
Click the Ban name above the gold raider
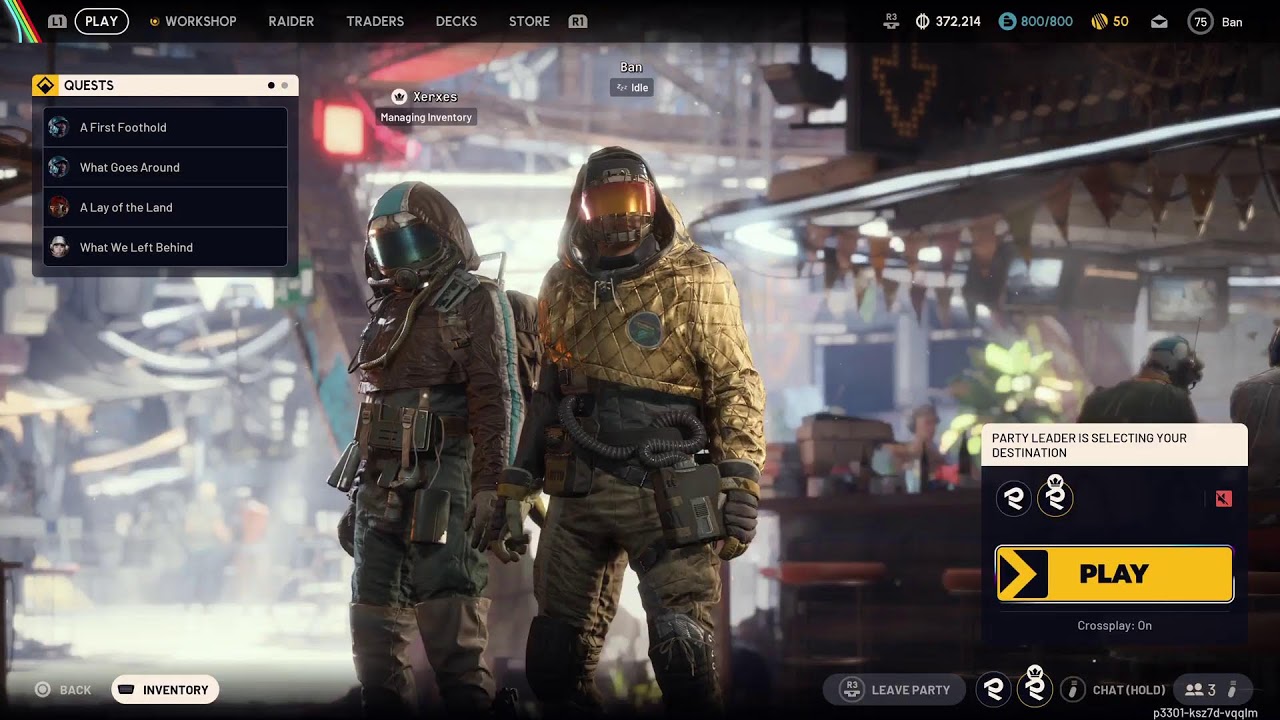631,67
